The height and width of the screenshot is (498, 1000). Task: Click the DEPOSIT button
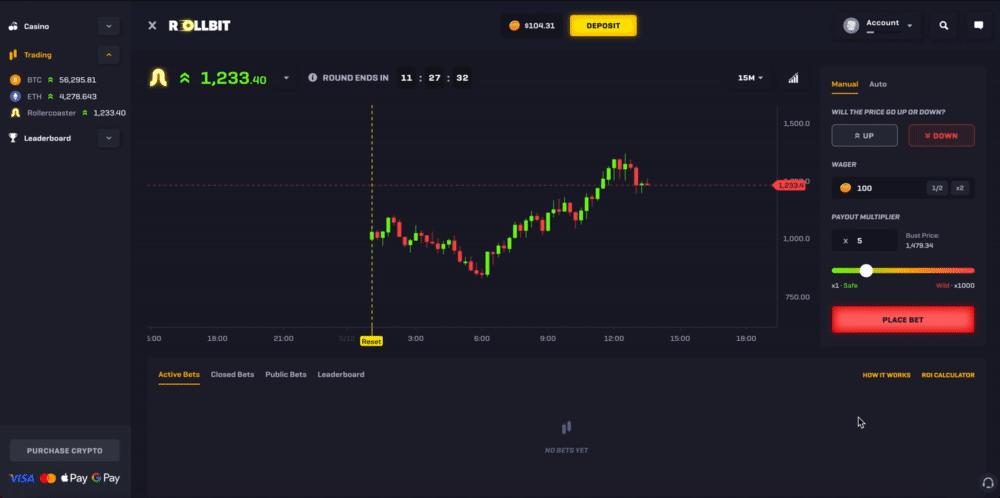pos(603,26)
